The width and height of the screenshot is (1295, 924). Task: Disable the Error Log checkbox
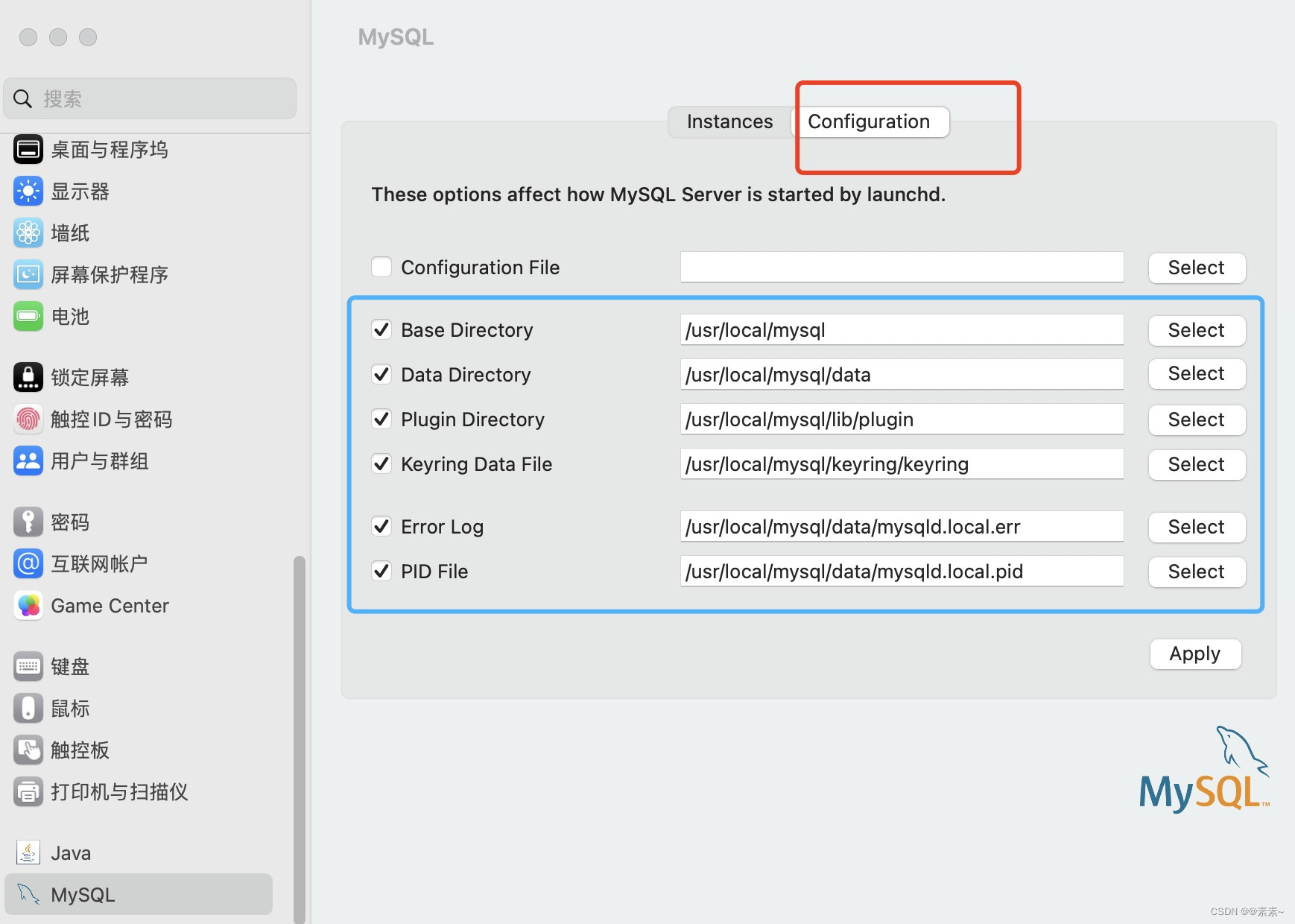pos(381,526)
